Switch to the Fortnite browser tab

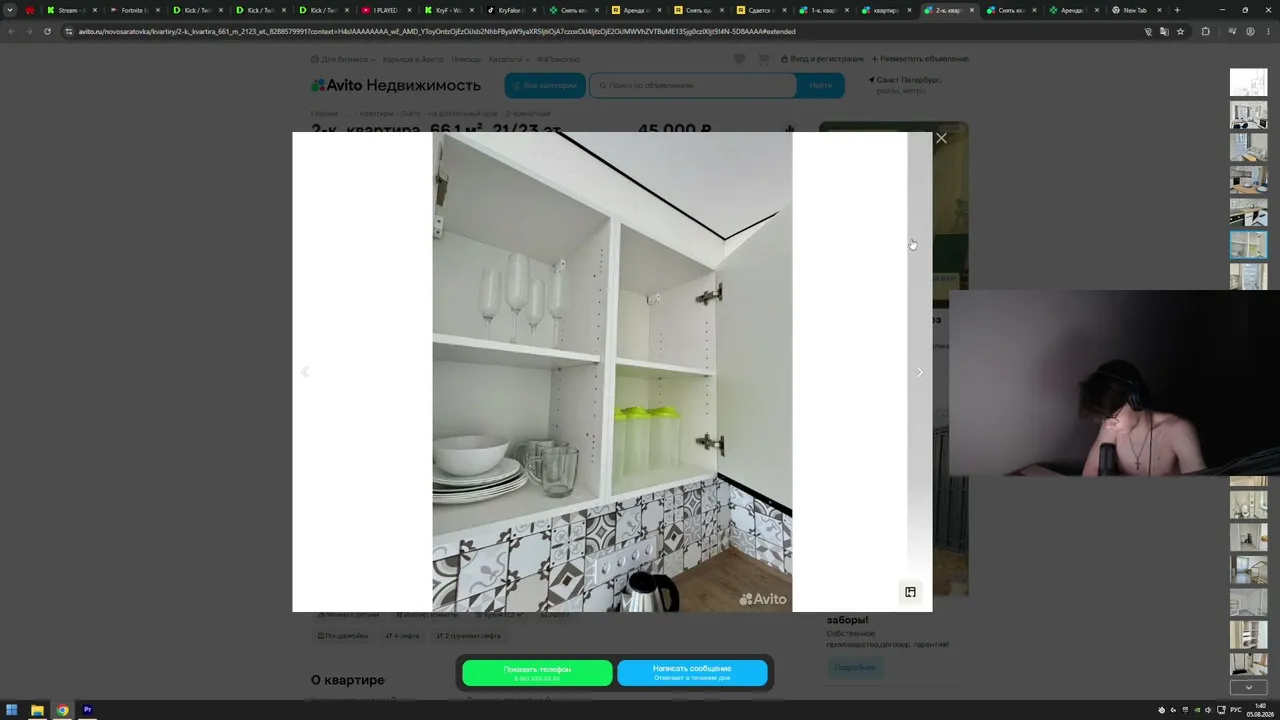133,10
